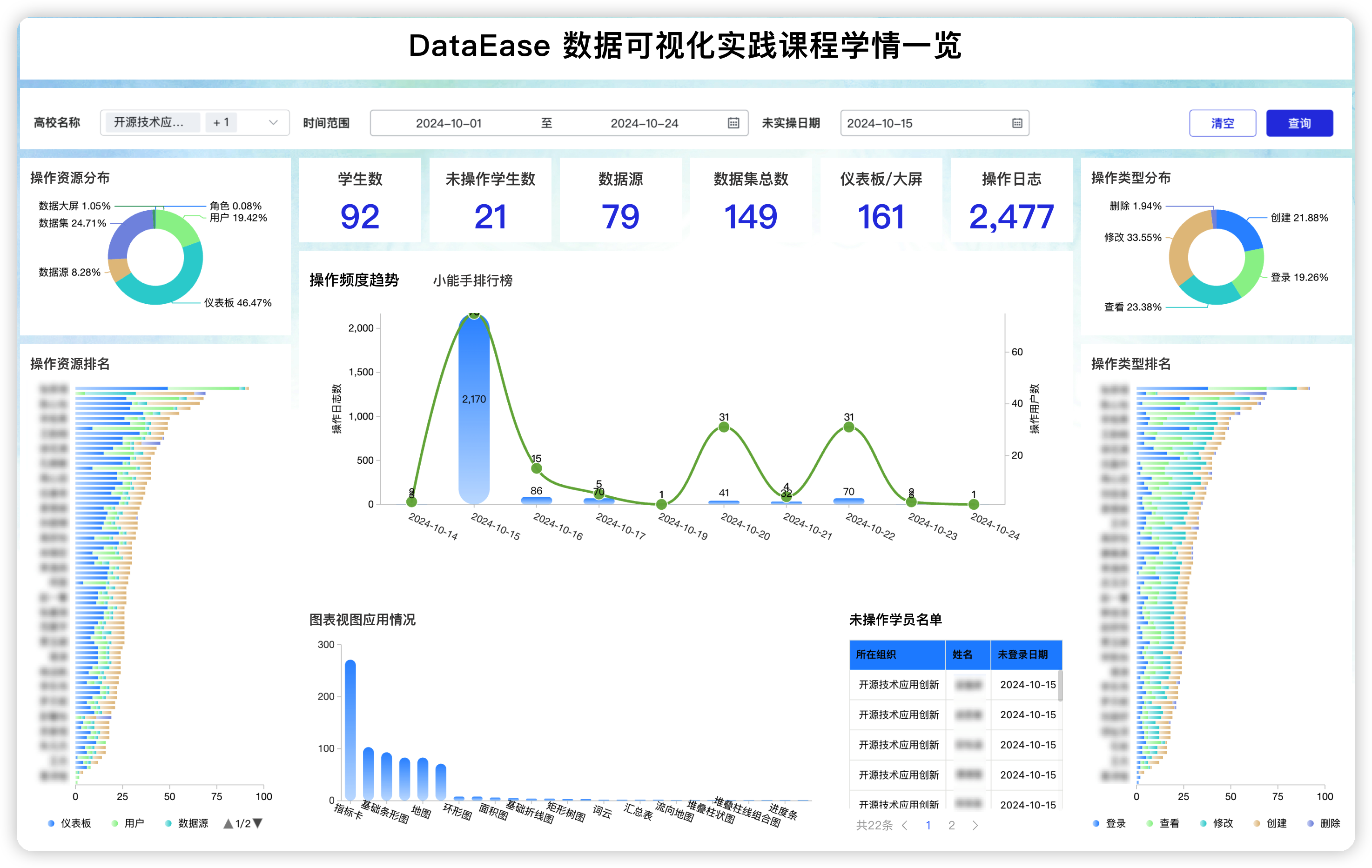Click the 共22条 total count text
The width and height of the screenshot is (1372, 868).
[874, 825]
